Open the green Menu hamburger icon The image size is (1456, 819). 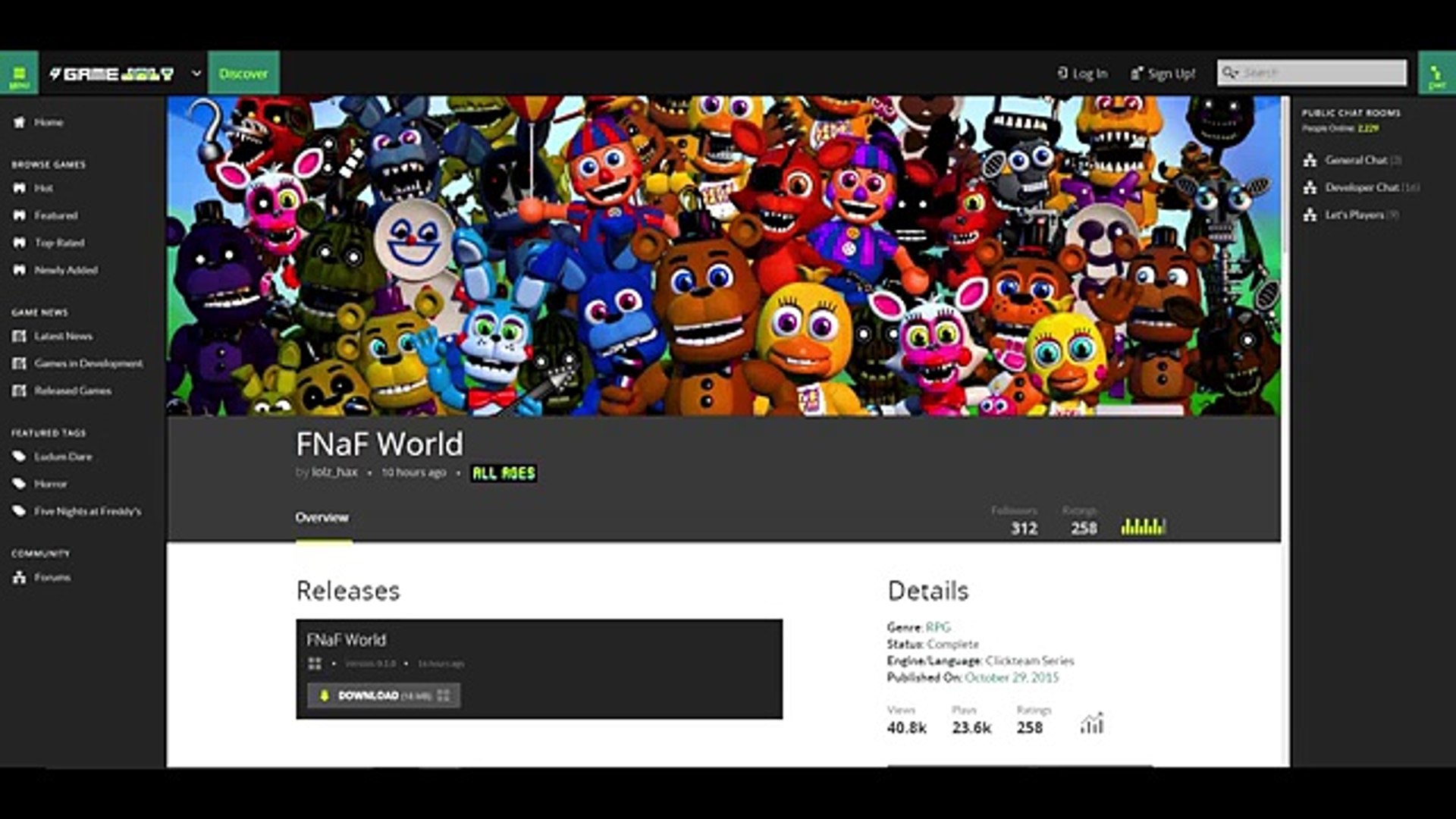[19, 73]
